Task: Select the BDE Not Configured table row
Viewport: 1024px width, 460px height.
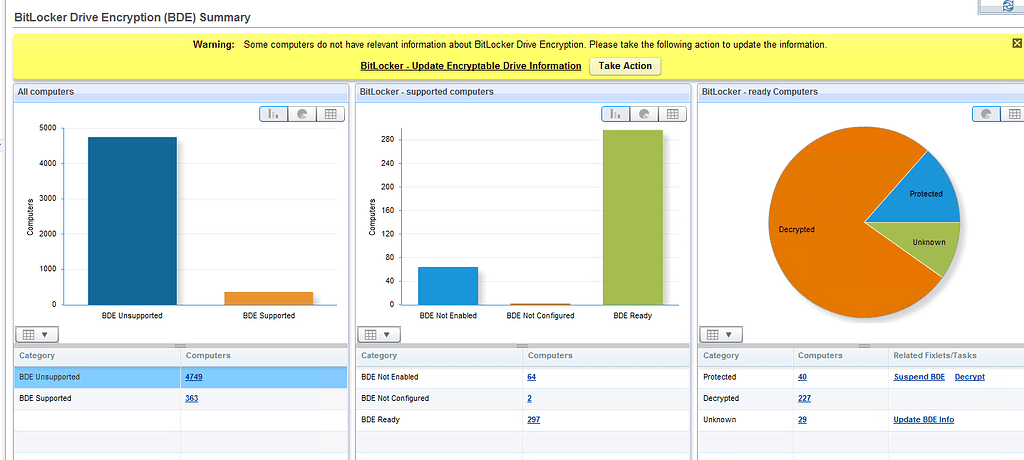Action: [x=523, y=398]
